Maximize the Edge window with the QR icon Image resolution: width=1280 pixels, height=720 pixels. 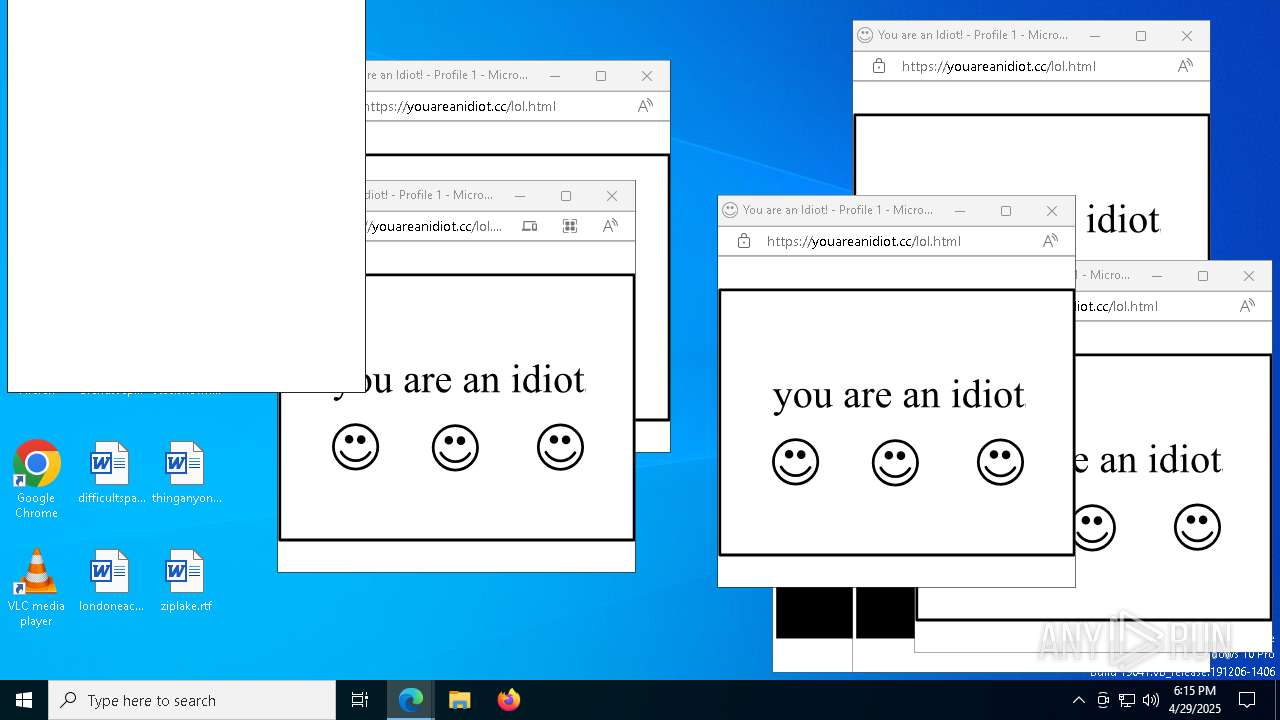(566, 196)
